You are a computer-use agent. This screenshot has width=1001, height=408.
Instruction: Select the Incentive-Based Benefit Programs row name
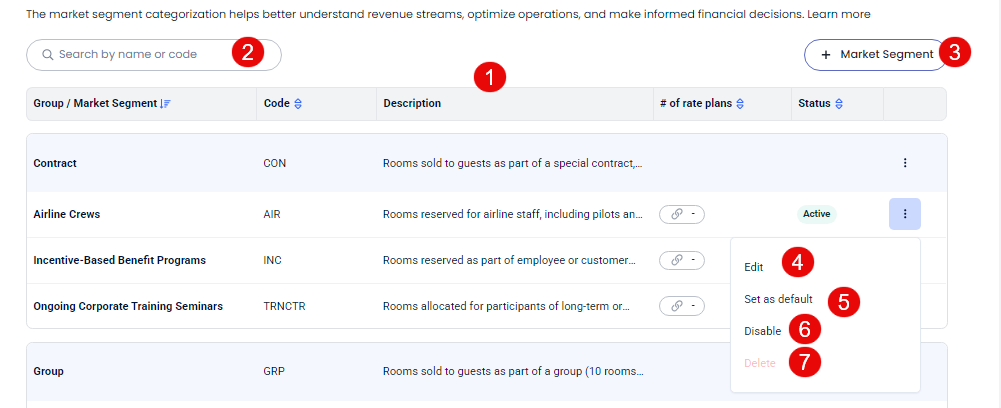119,260
